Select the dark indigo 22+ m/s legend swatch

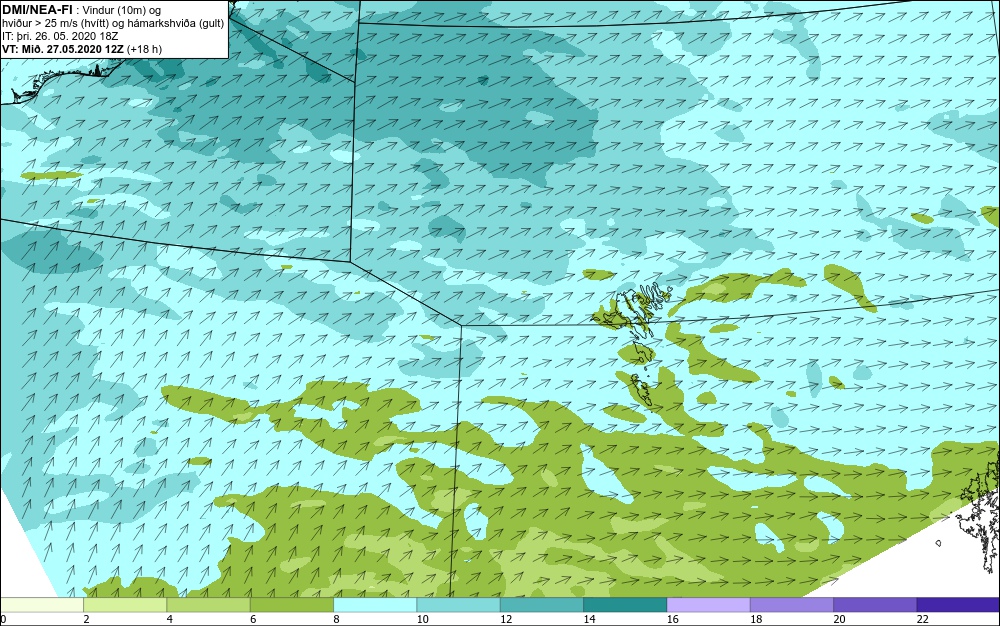tap(958, 605)
